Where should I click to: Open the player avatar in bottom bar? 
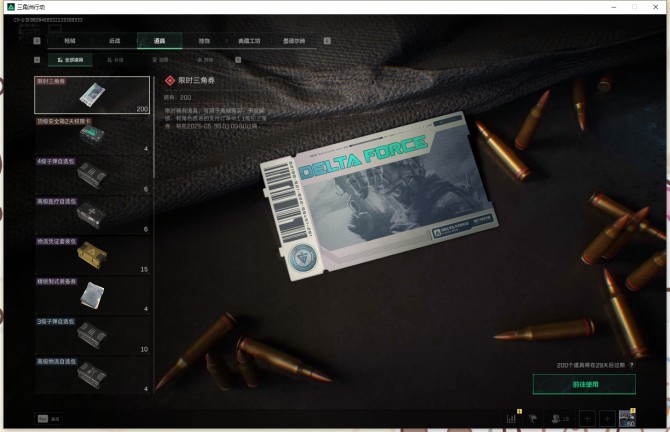(627, 419)
